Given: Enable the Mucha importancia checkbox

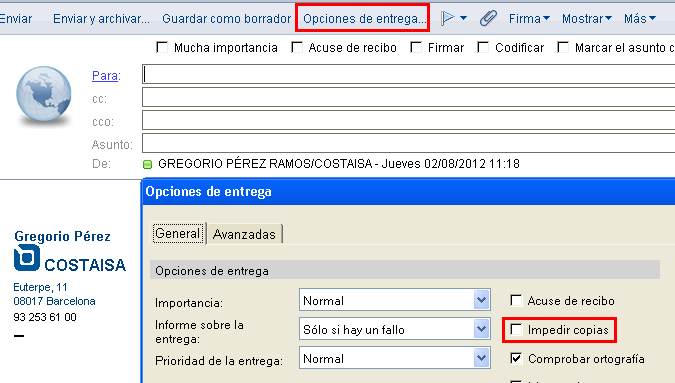Looking at the screenshot, I should 162,47.
